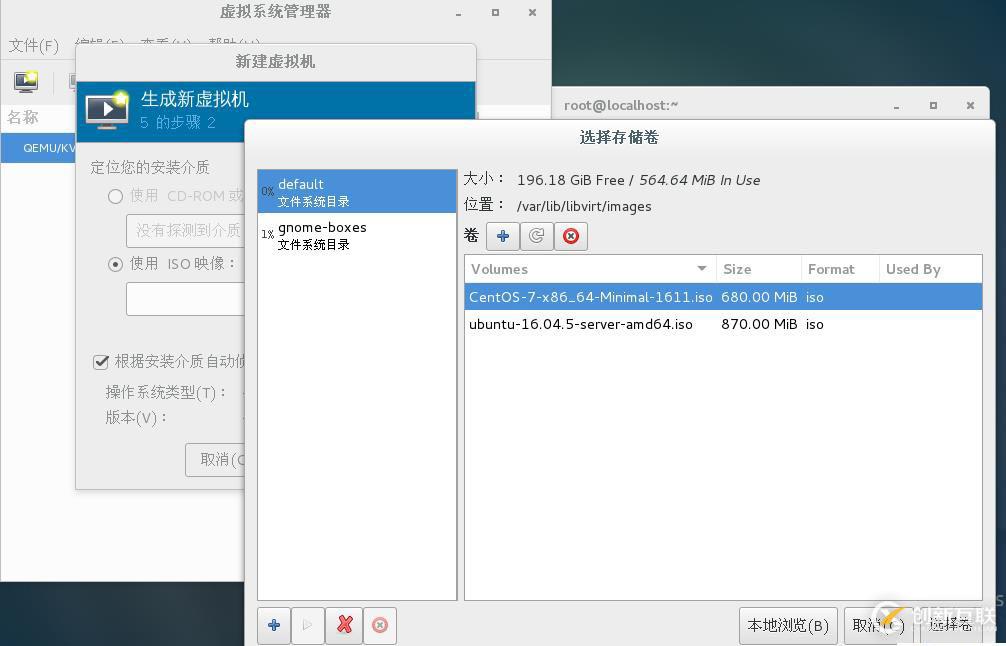This screenshot has width=1006, height=646.
Task: Click the 870.00 MiB size cell
Action: pyautogui.click(x=759, y=324)
